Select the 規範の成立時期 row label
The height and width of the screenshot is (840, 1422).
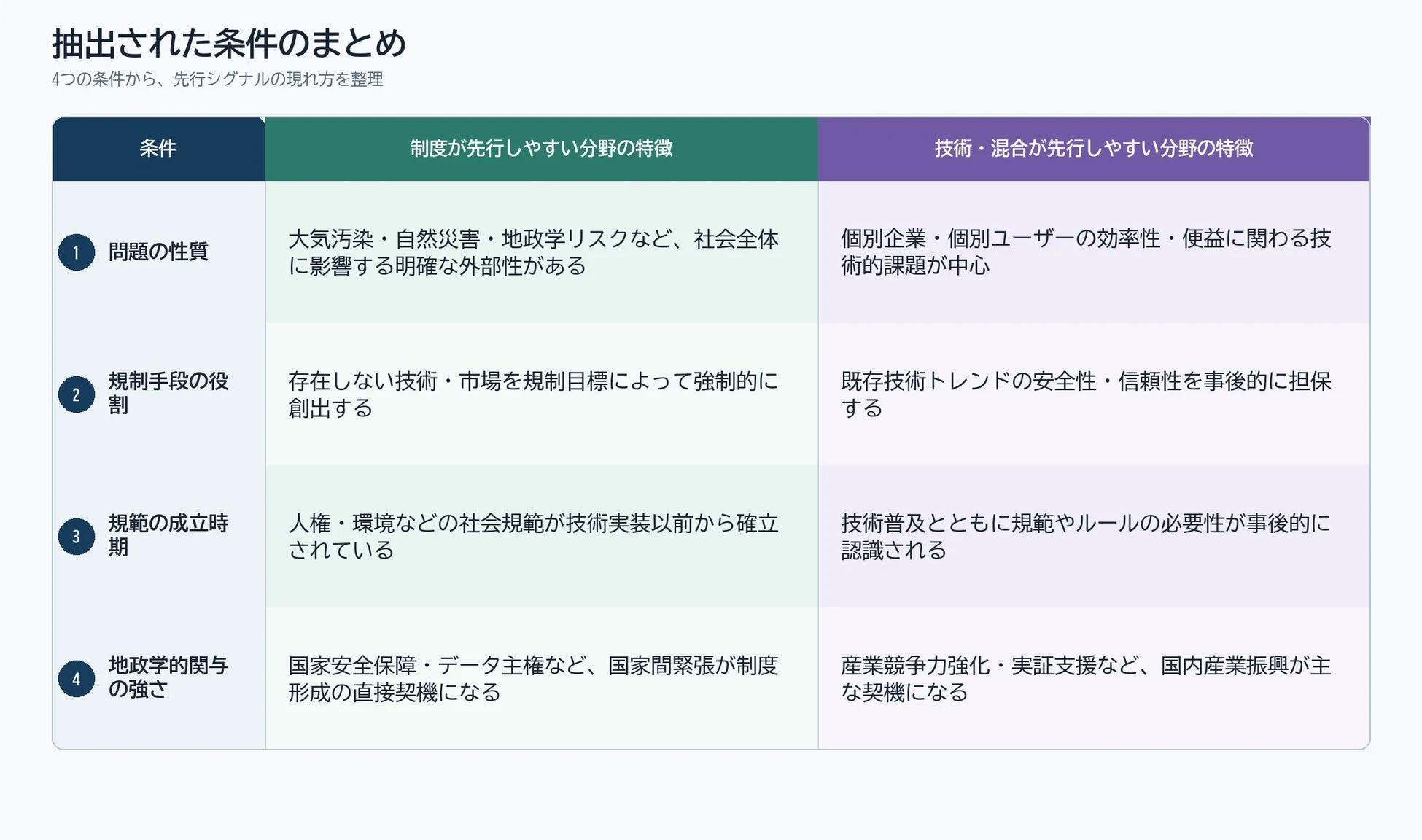pyautogui.click(x=169, y=535)
